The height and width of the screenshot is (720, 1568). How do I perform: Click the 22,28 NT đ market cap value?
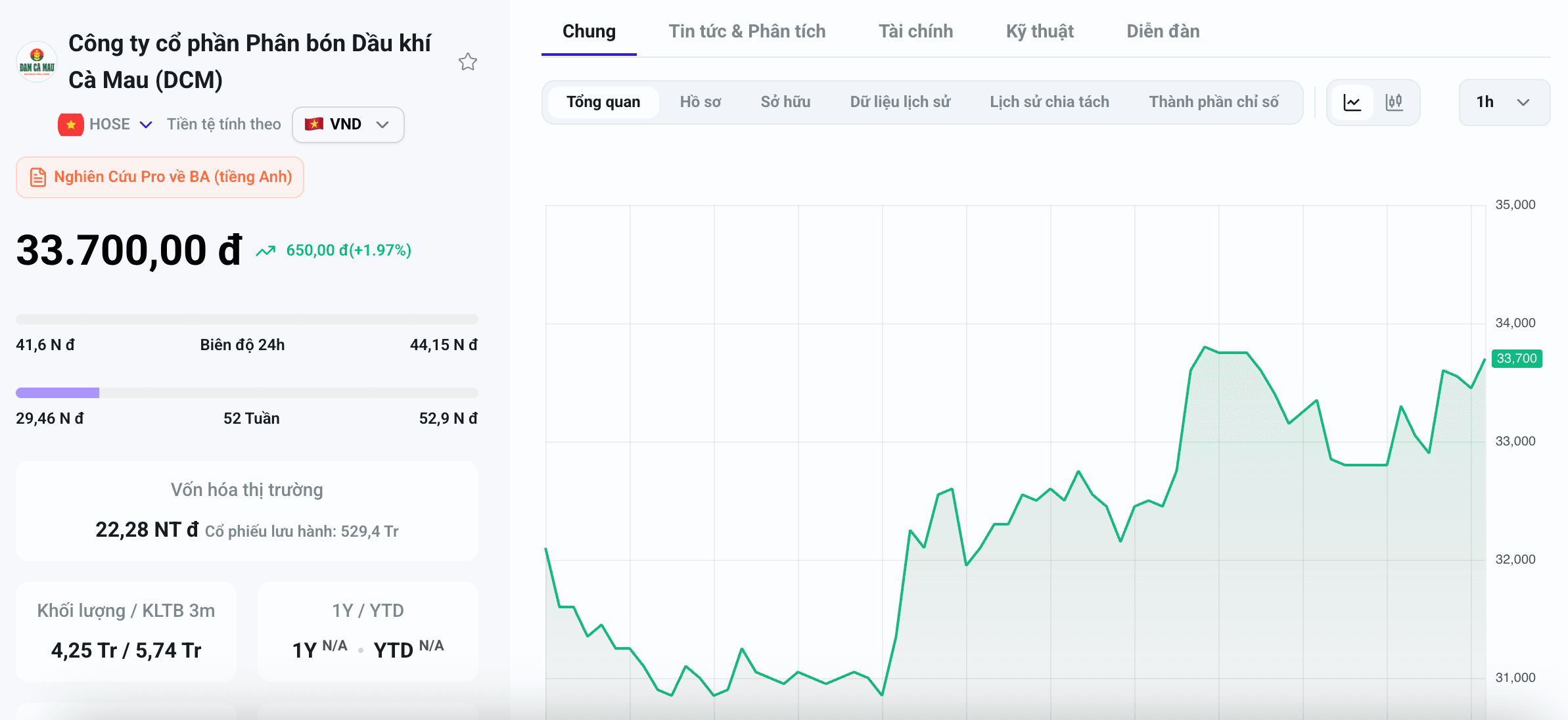point(147,529)
